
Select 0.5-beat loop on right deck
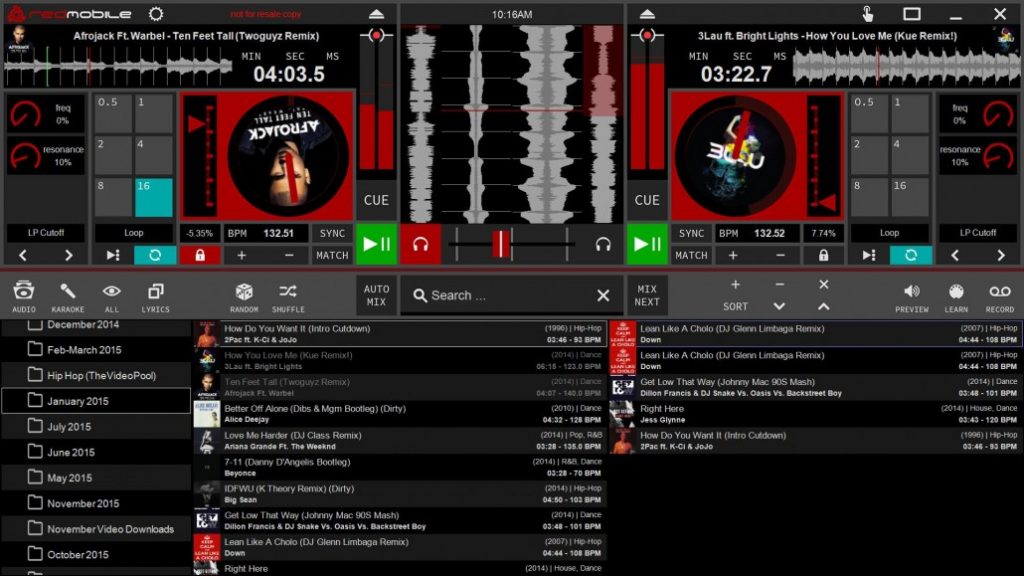(869, 112)
